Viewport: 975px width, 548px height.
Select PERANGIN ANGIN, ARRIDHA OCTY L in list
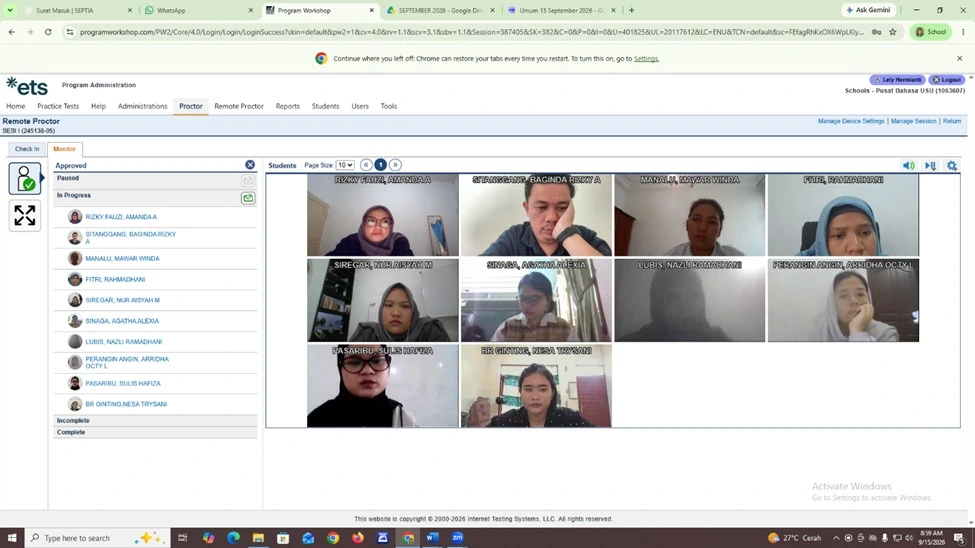[127, 363]
